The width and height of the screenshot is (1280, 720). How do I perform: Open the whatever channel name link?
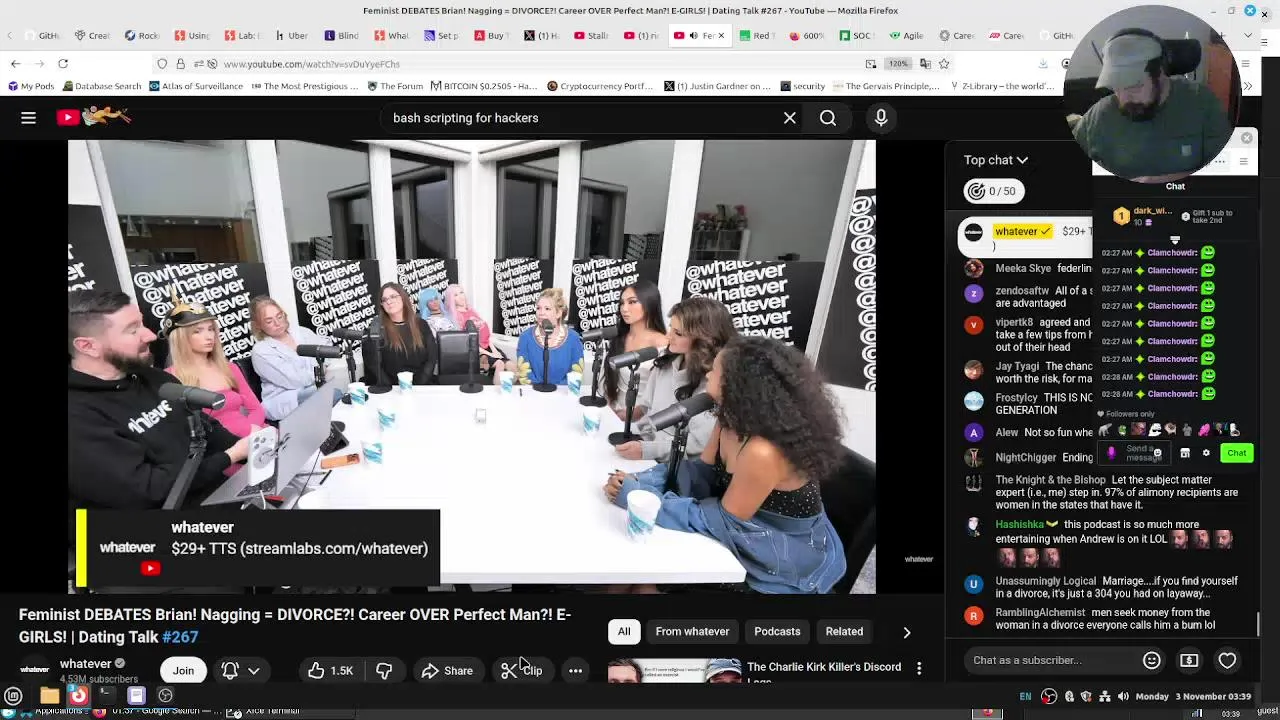tap(85, 663)
